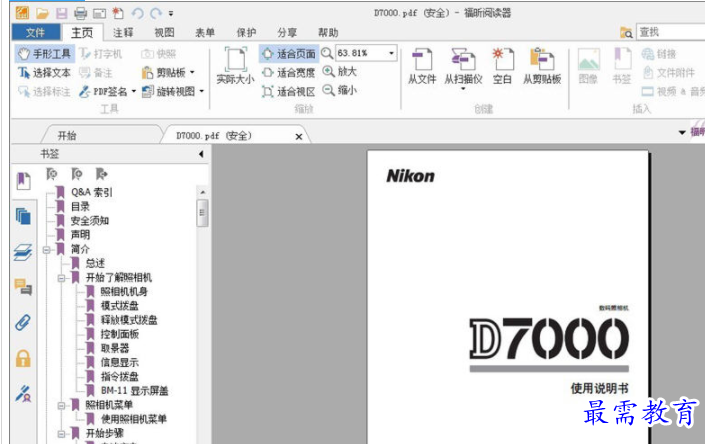This screenshot has width=705, height=444.
Task: Open the 文件 menu
Action: 36,32
